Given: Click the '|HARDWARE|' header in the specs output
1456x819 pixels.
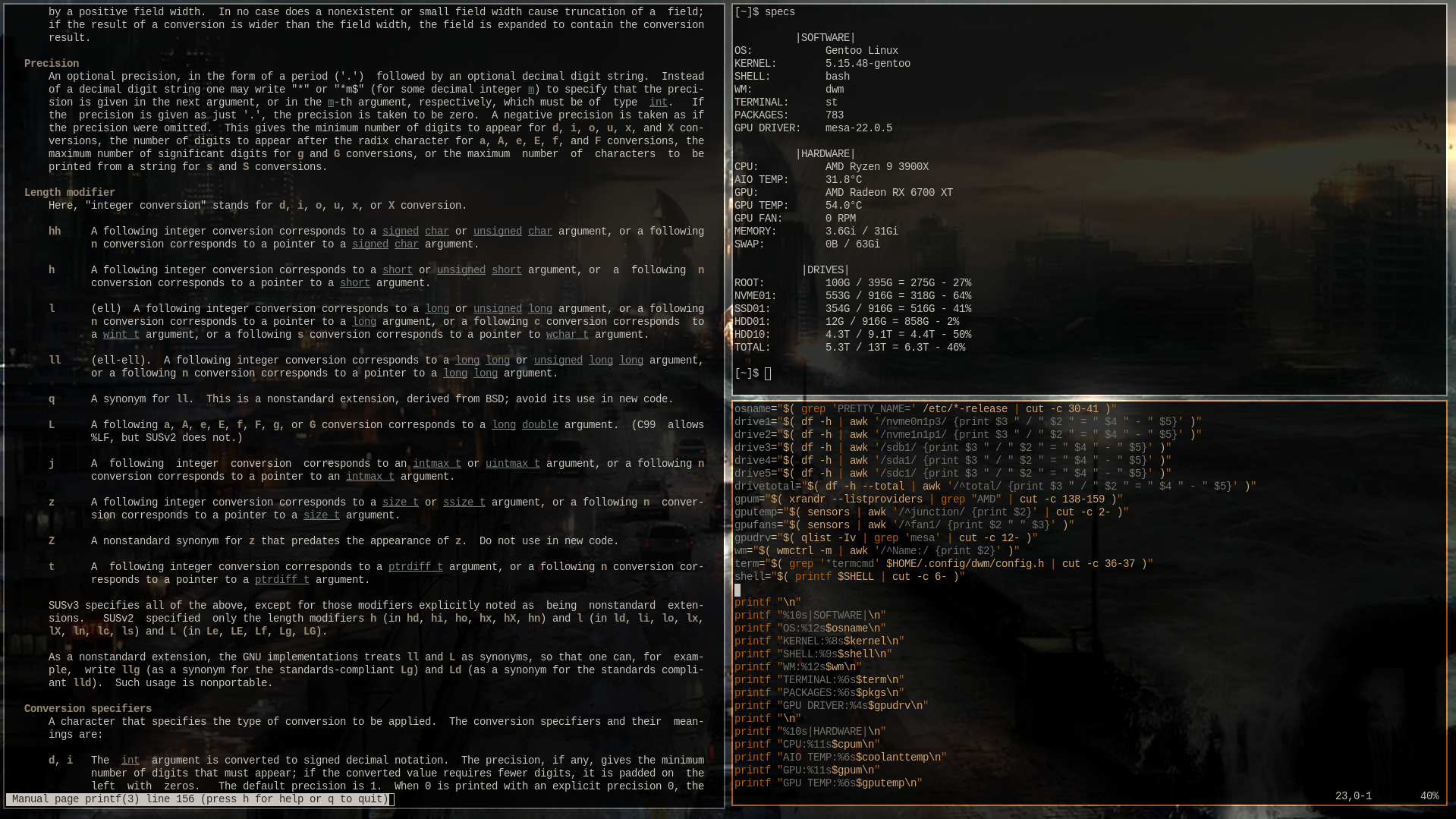Looking at the screenshot, I should point(825,154).
